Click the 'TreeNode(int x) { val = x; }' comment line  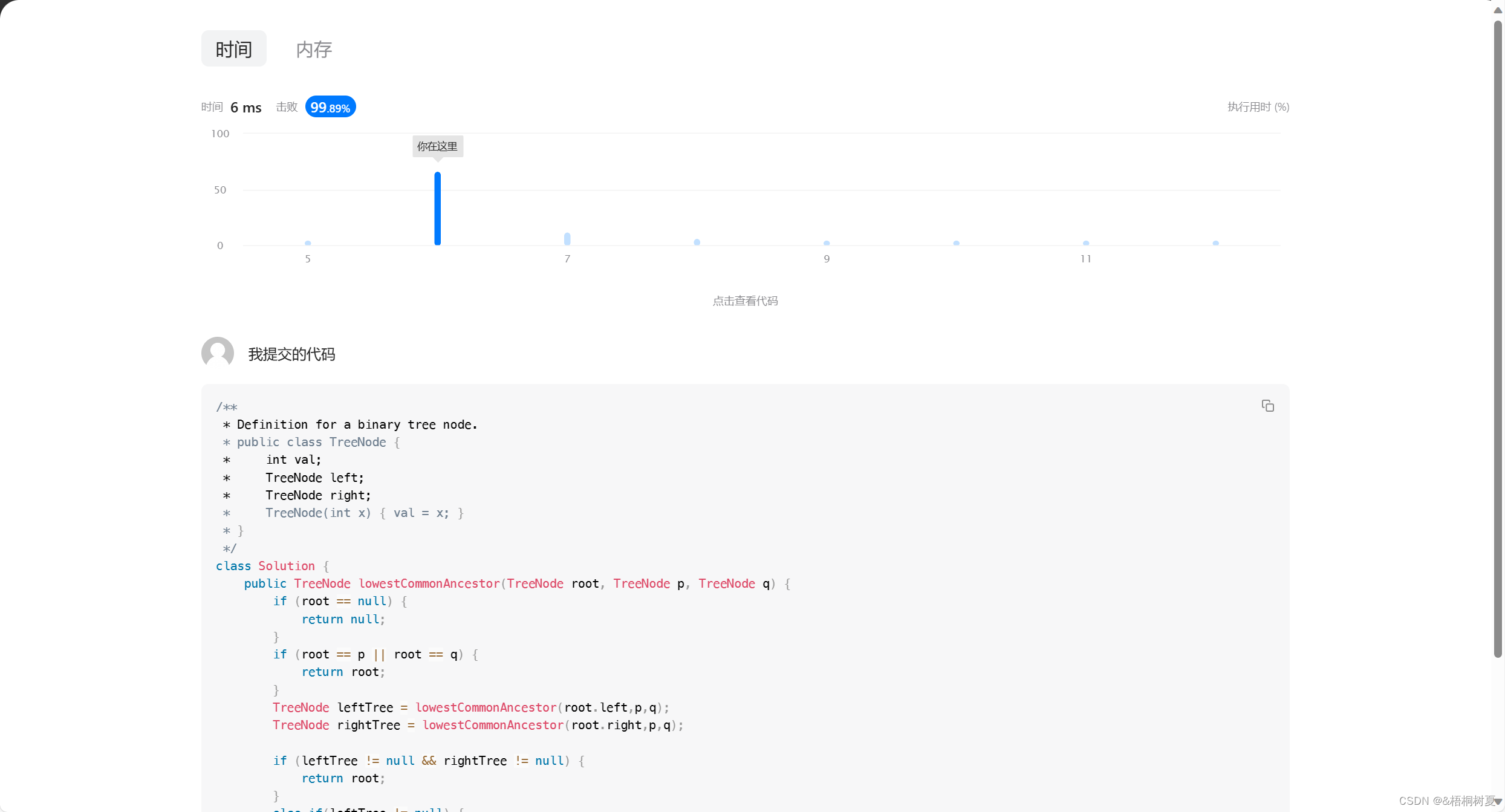point(365,513)
